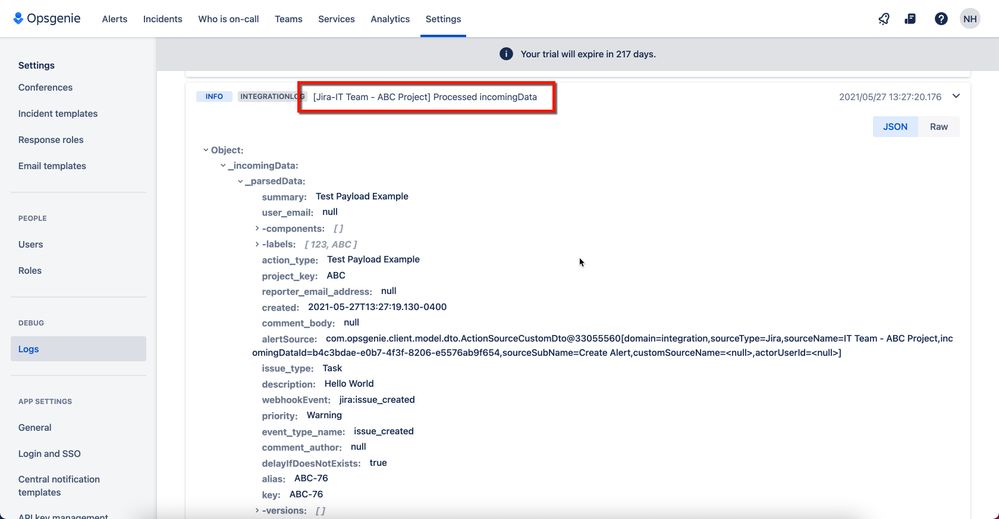Screen dimensions: 999x519
Task: Switch log view to Raw
Action: [x=938, y=127]
